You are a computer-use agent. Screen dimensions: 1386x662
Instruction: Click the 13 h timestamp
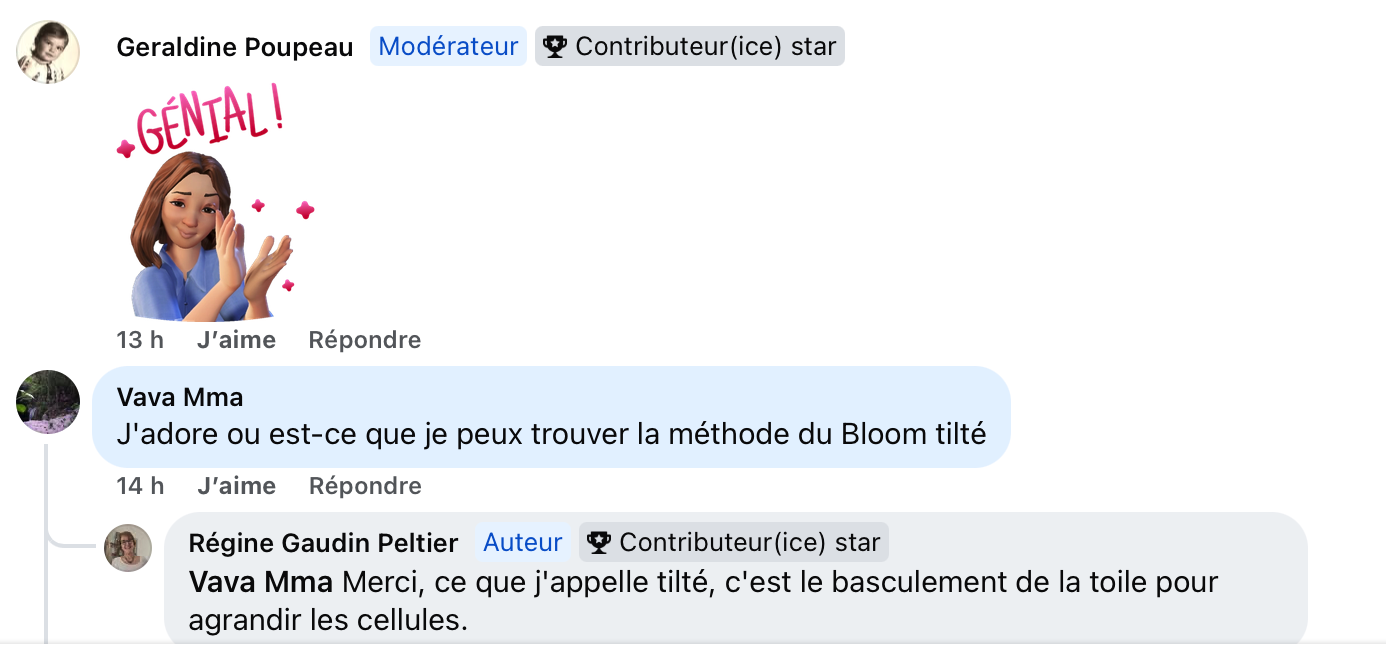pyautogui.click(x=140, y=340)
